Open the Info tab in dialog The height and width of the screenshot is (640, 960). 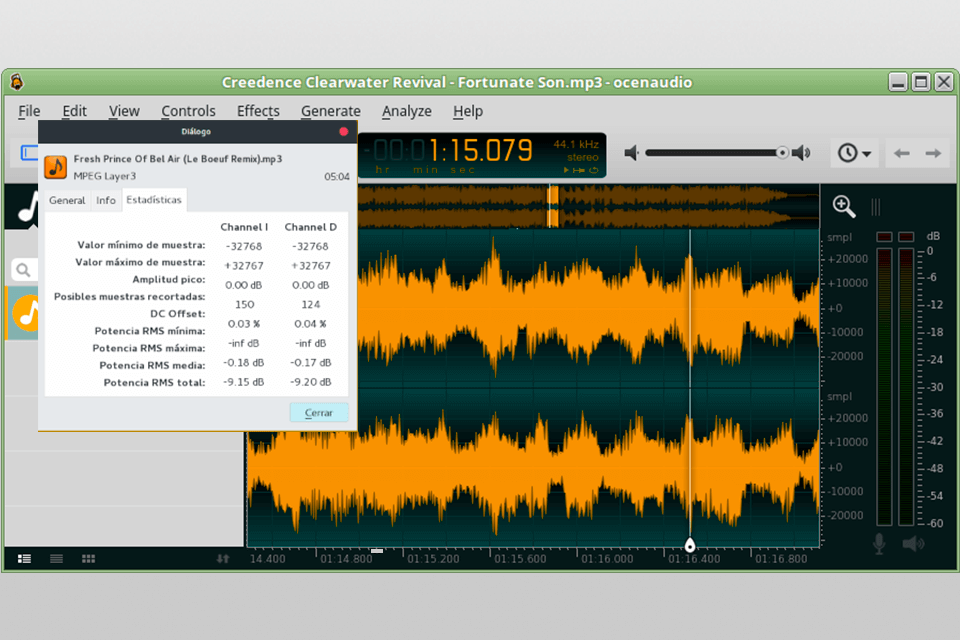(x=106, y=200)
